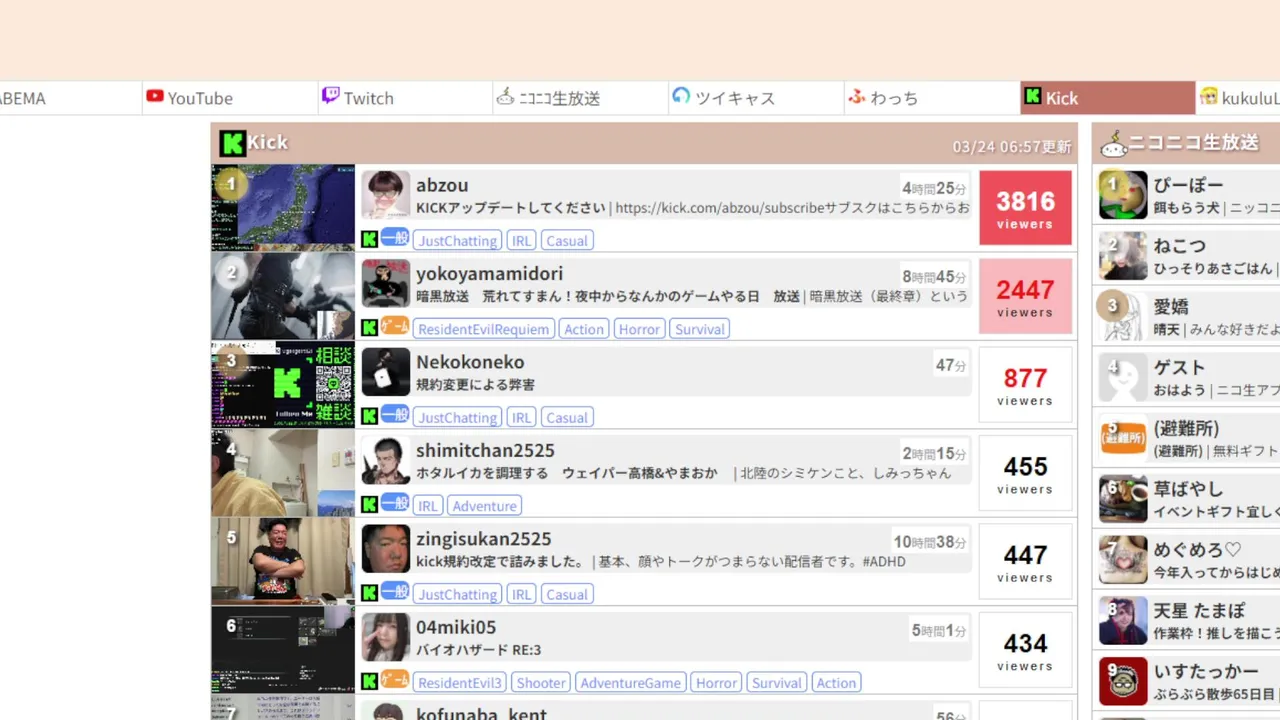Switch to the Twitch tab
Image resolution: width=1280 pixels, height=720 pixels.
point(406,98)
